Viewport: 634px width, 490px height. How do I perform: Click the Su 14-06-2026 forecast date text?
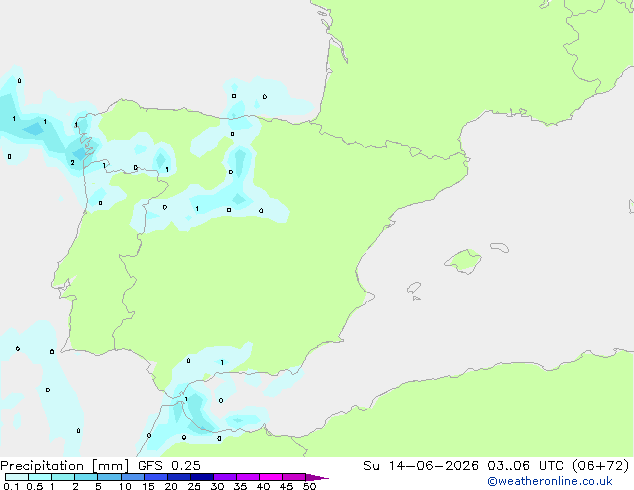tap(421, 466)
